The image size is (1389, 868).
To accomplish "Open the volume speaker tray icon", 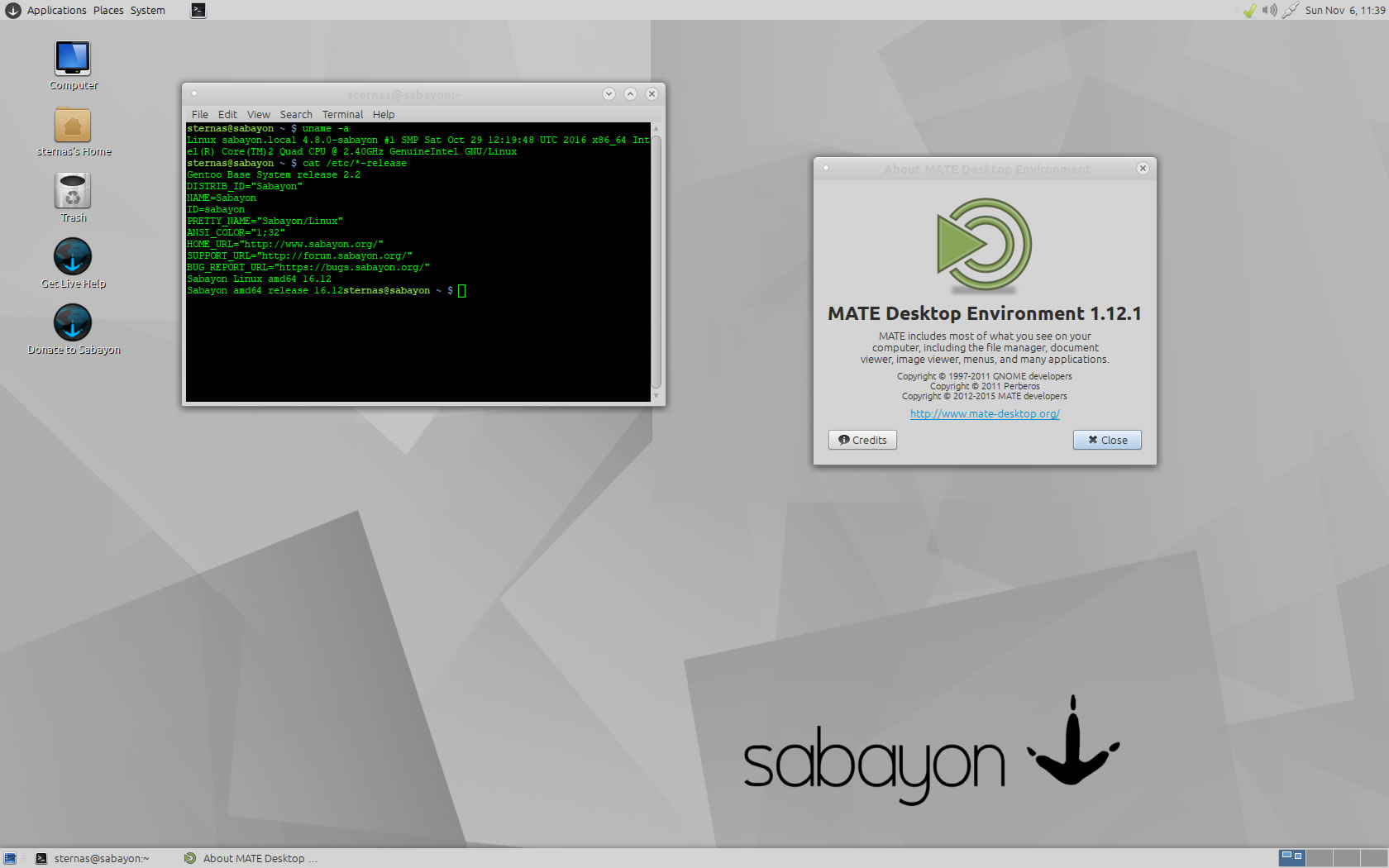I will (1269, 10).
